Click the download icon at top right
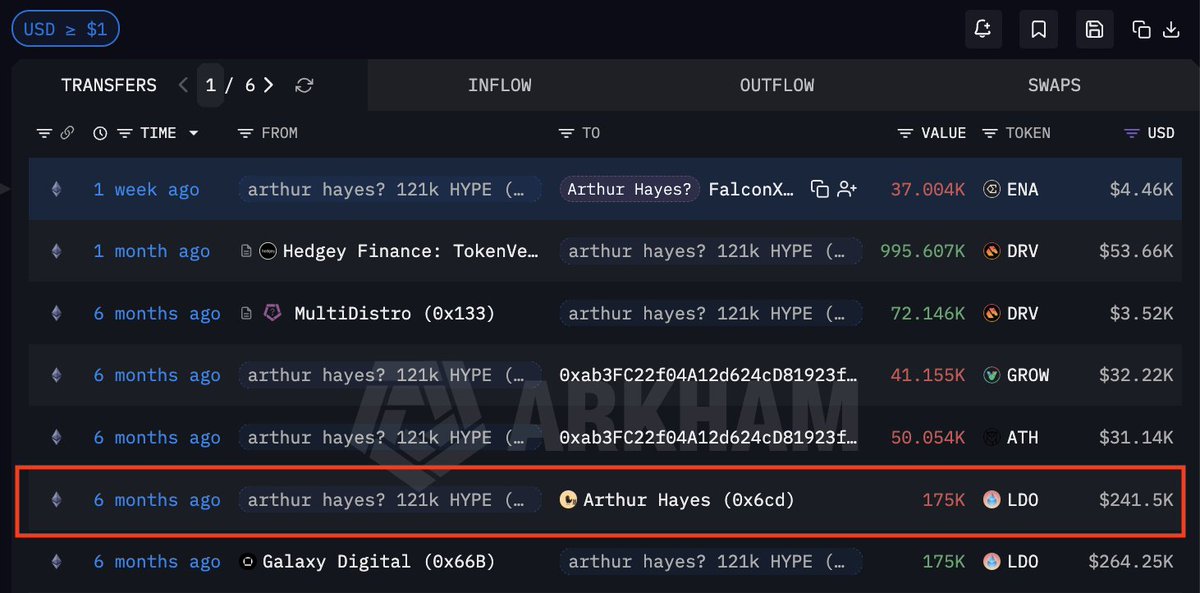Viewport: 1200px width, 593px height. (1171, 29)
